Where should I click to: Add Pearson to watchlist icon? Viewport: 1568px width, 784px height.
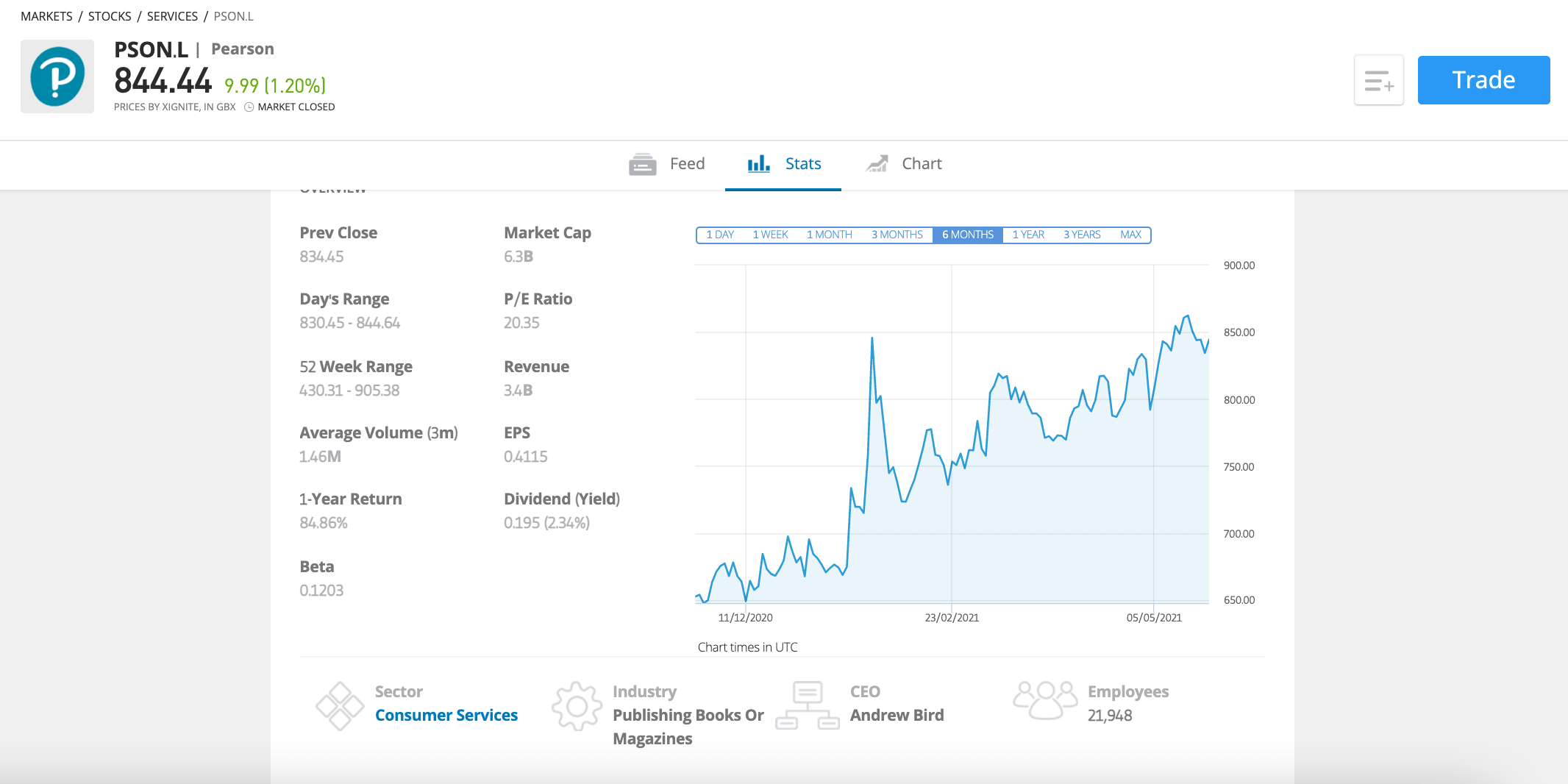pos(1379,80)
